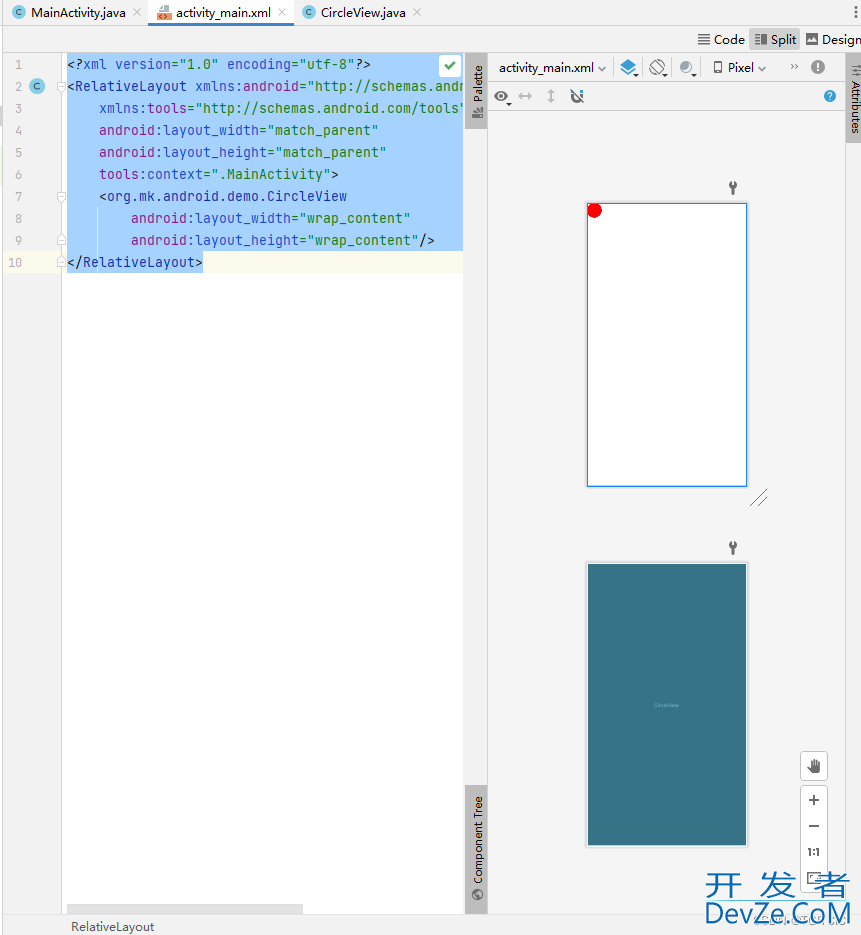Close the CircleView.java tab
The height and width of the screenshot is (935, 861).
click(x=417, y=13)
